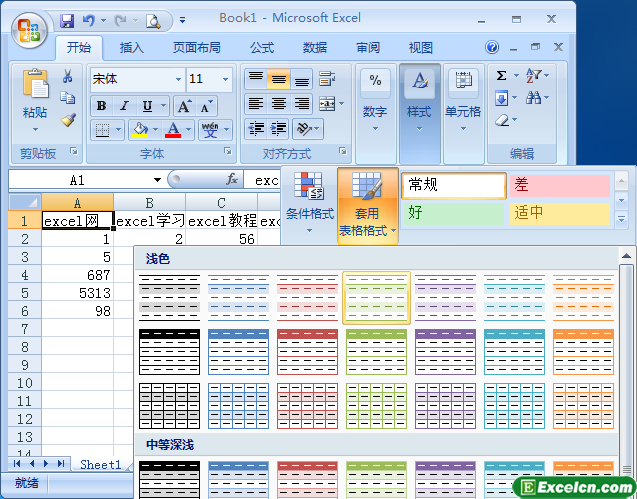Expand the font color dropdown arrow
Image resolution: width=637 pixels, height=499 pixels.
(x=188, y=130)
